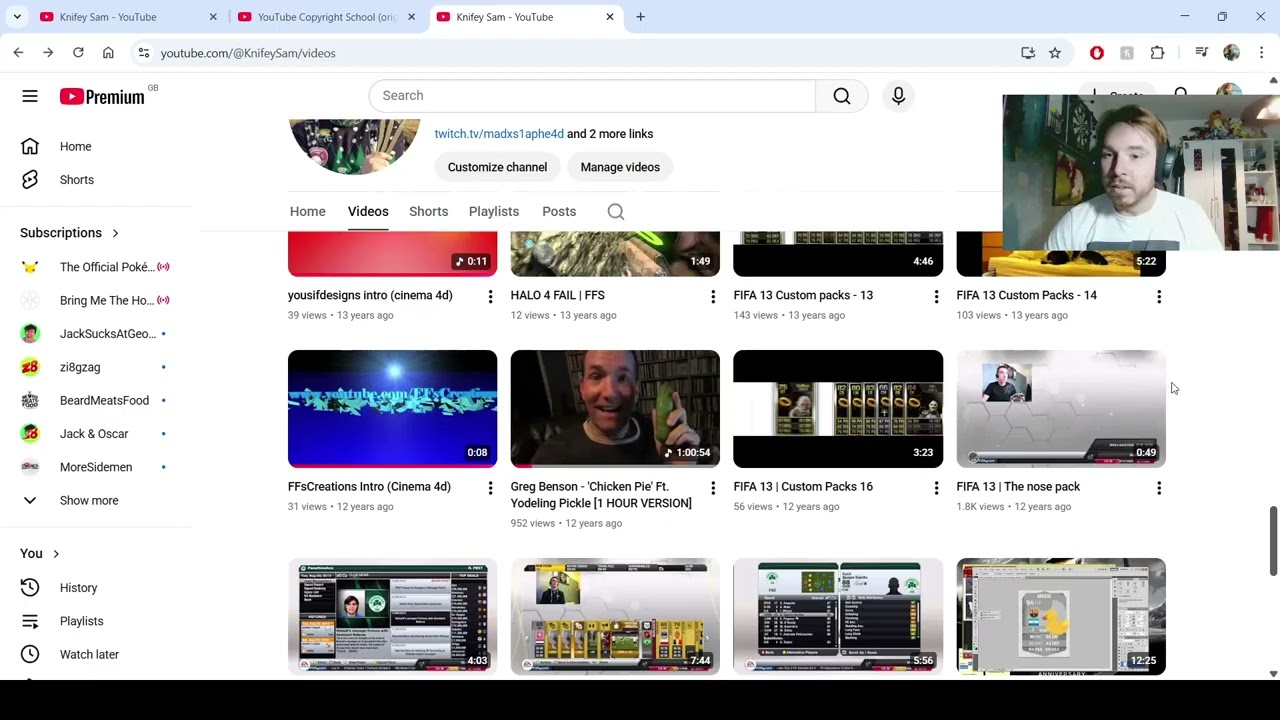Screen dimensions: 1280x720
Task: Open the YouTube hamburger guide menu
Action: [30, 96]
